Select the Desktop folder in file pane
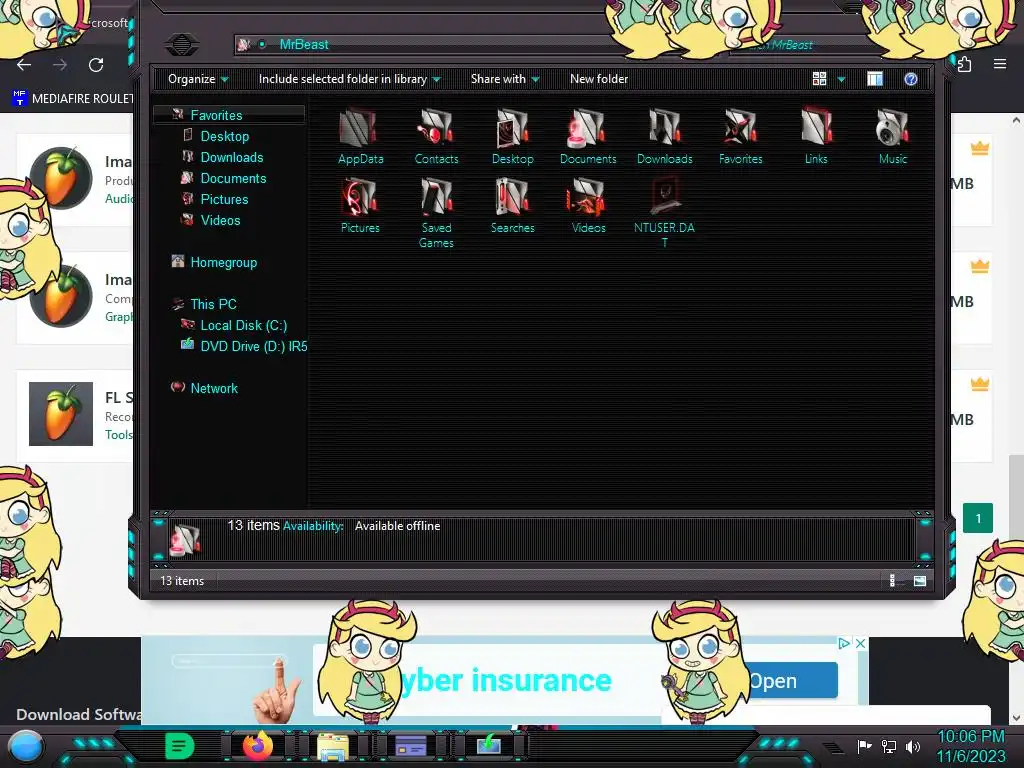Image resolution: width=1024 pixels, height=768 pixels. click(x=513, y=136)
